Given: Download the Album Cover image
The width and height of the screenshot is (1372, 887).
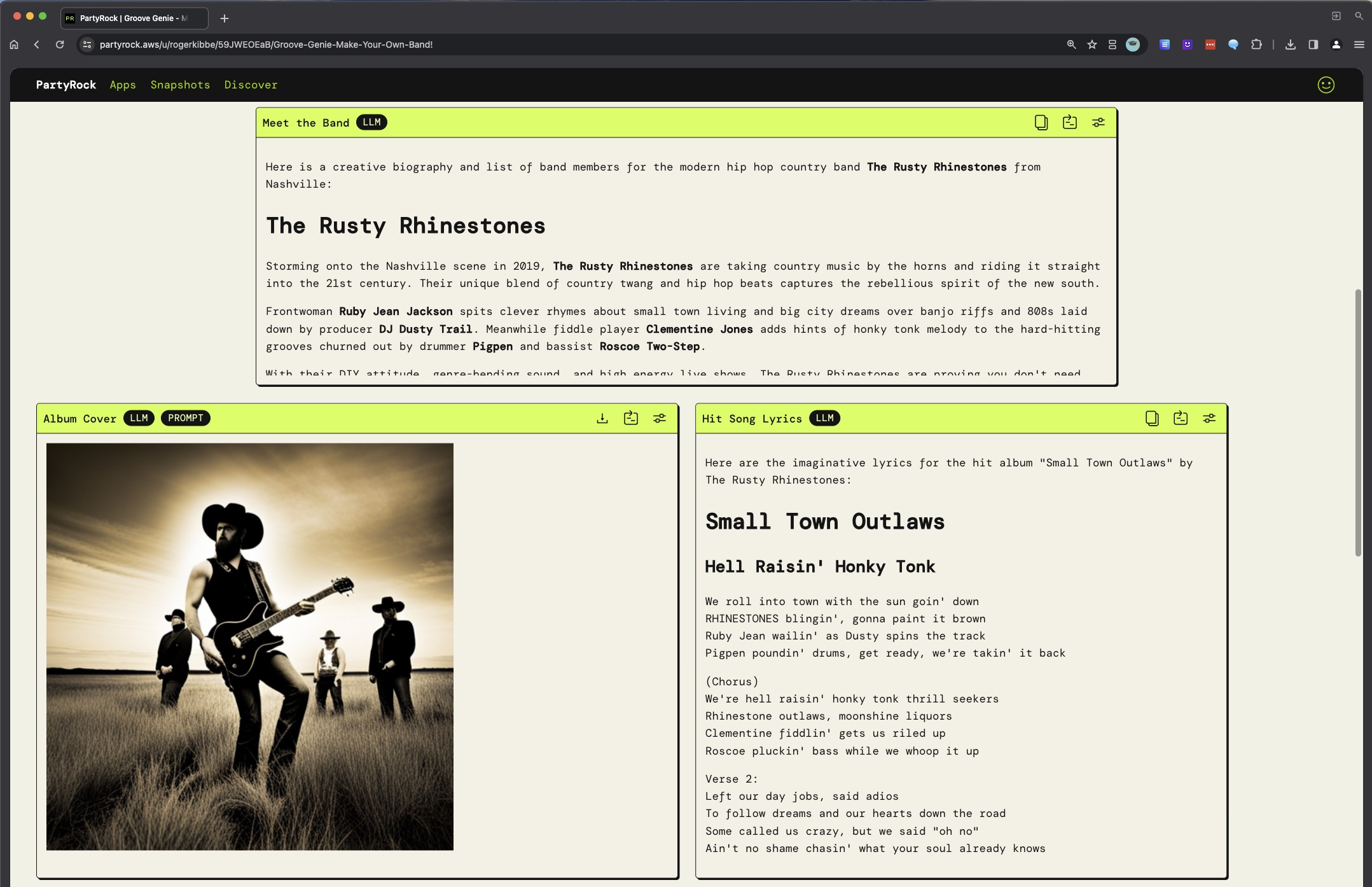Looking at the screenshot, I should pyautogui.click(x=602, y=418).
